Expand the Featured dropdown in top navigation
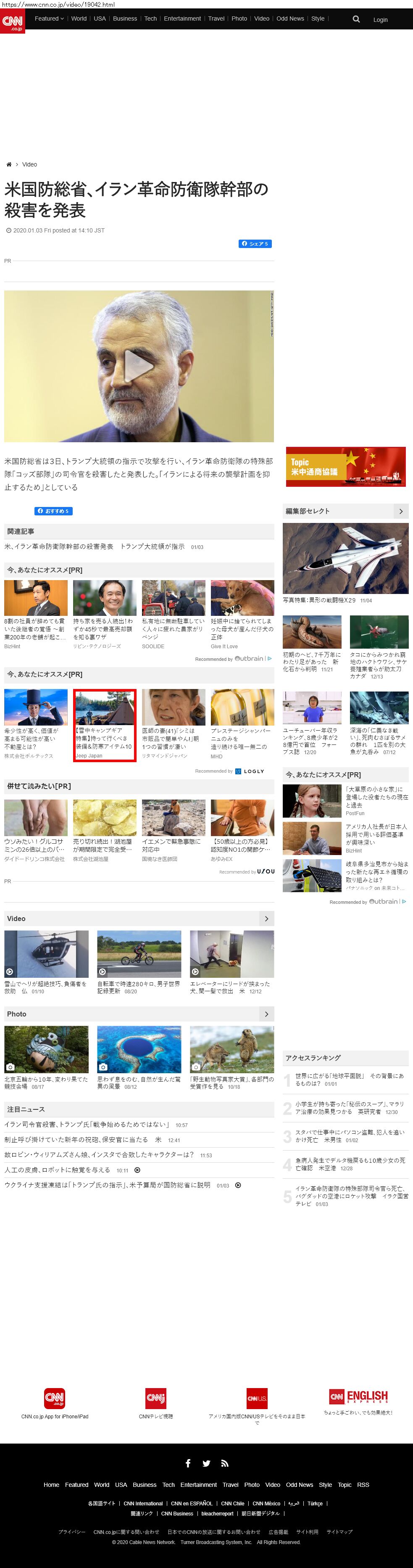413x1568 pixels. coord(49,19)
